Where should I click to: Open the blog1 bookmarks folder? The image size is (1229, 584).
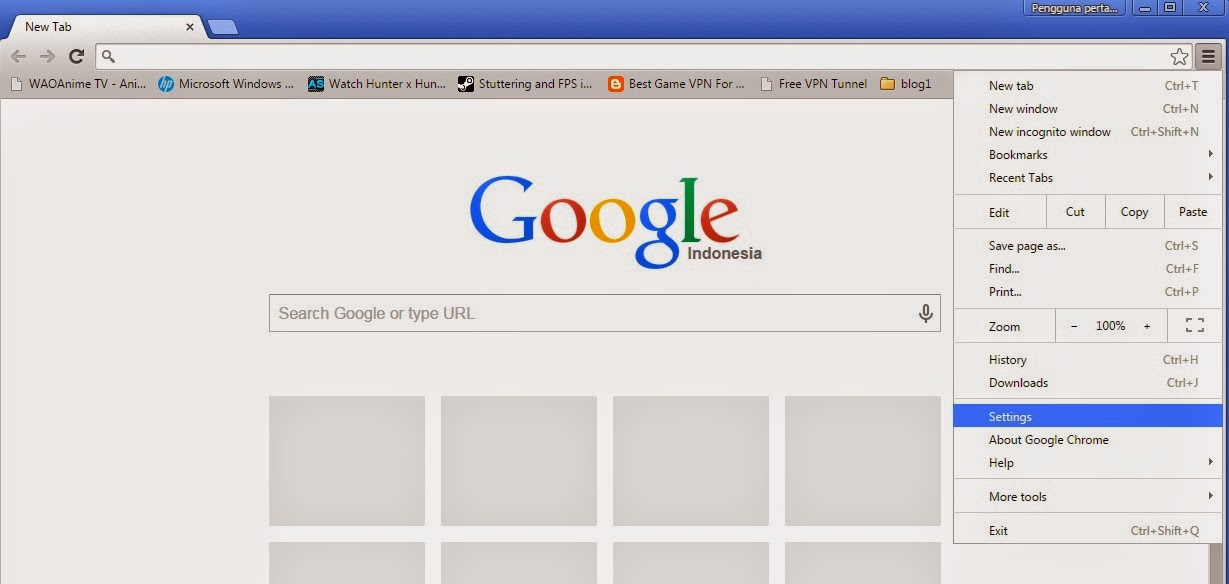pos(906,84)
